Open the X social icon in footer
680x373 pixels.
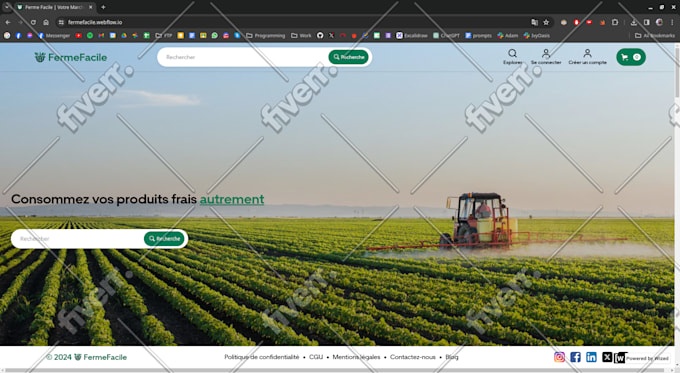pyautogui.click(x=607, y=357)
